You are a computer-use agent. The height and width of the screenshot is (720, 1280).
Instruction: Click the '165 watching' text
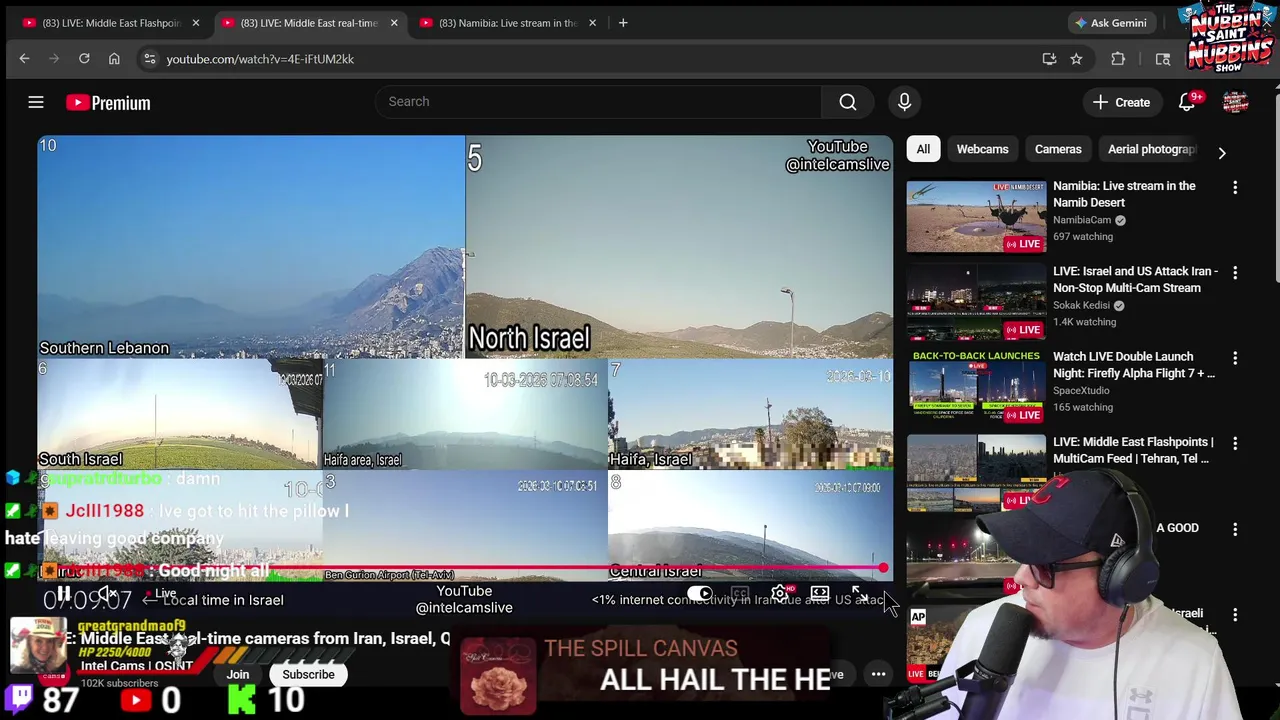point(1083,407)
